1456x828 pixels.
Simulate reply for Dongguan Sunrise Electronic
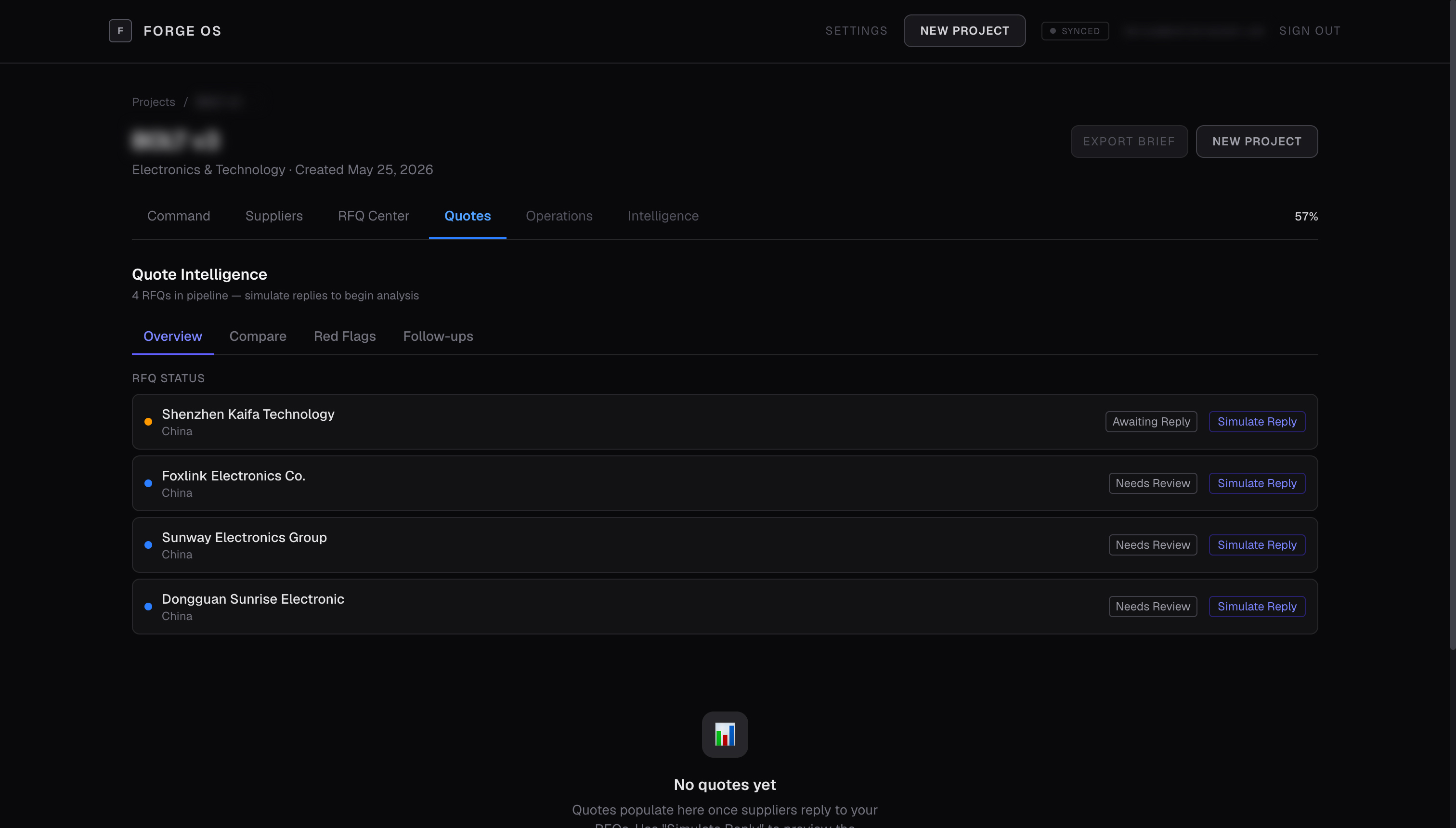pyautogui.click(x=1257, y=606)
